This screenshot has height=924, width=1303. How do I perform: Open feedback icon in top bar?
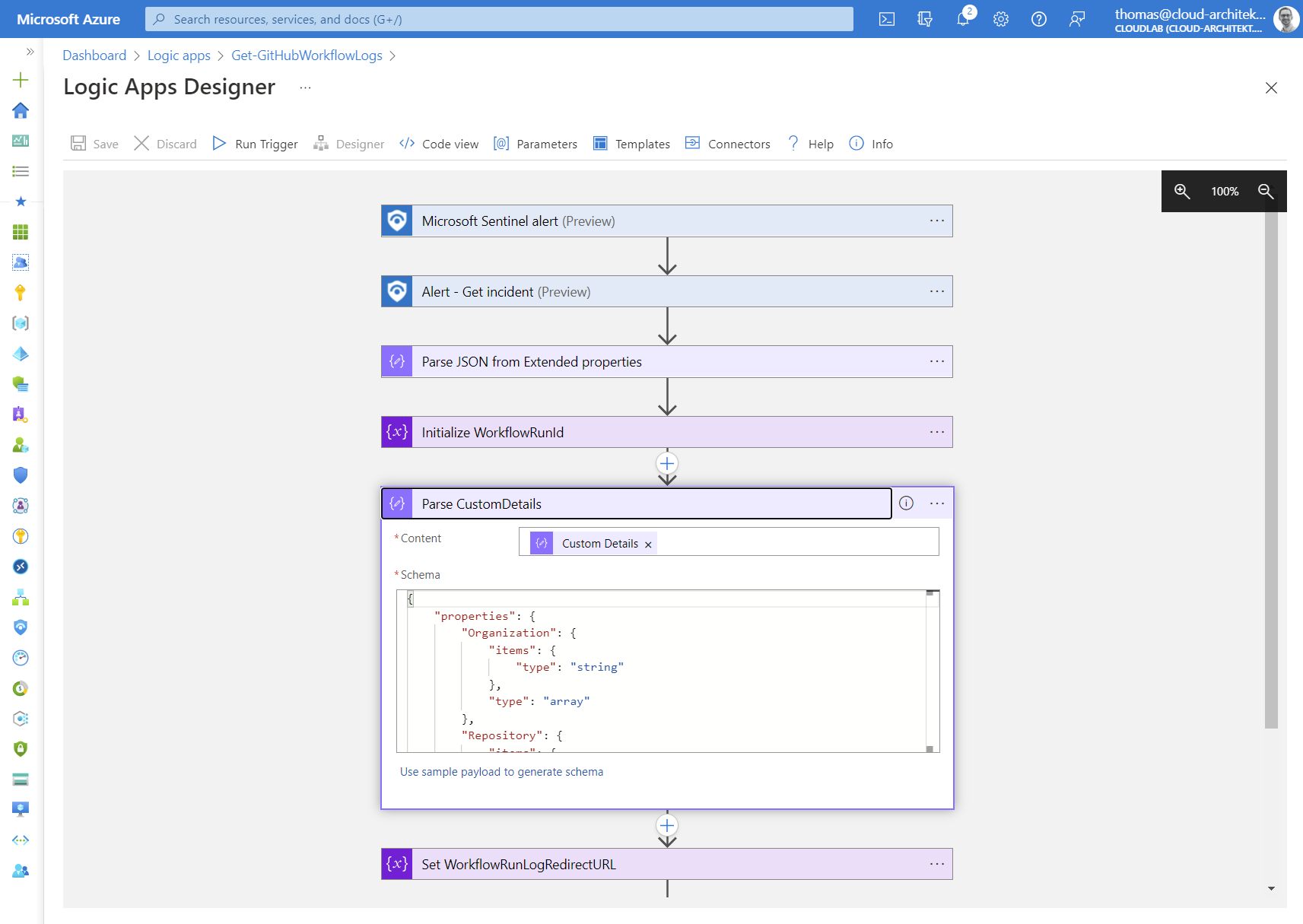pos(1077,19)
